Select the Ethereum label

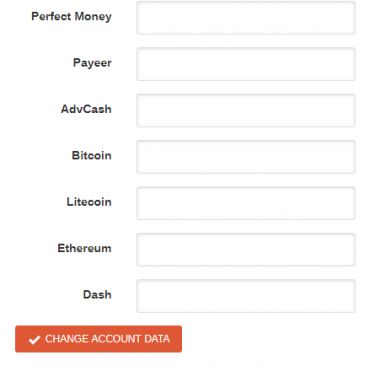pyautogui.click(x=84, y=248)
